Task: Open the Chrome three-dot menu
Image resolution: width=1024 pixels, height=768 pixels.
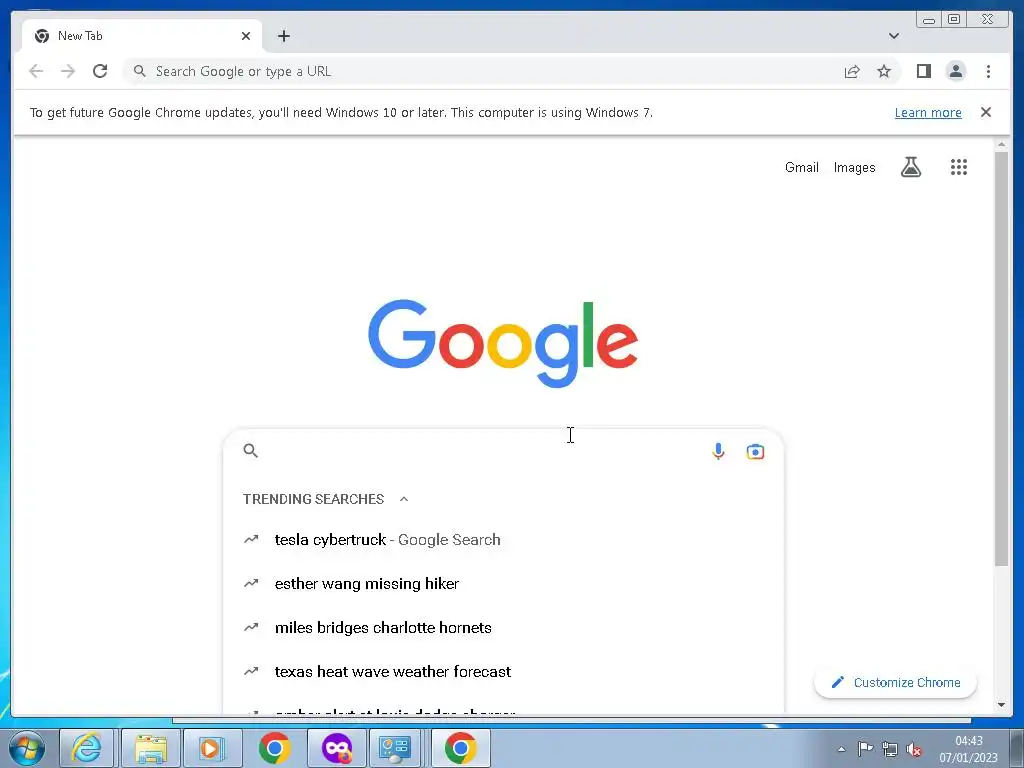Action: point(988,71)
